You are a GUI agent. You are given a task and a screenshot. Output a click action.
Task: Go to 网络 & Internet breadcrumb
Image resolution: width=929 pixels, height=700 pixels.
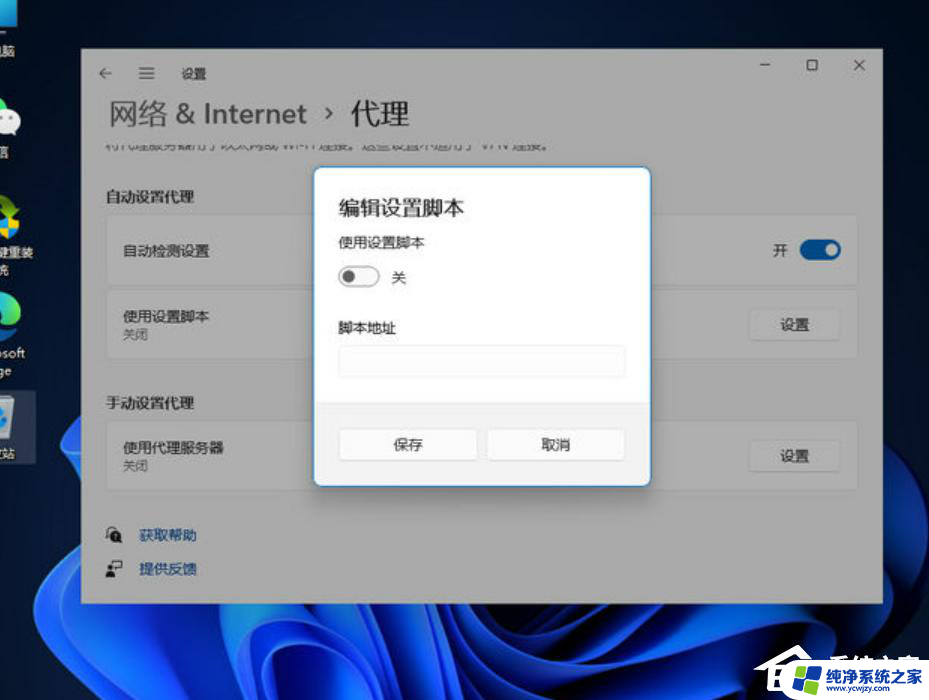[x=207, y=114]
